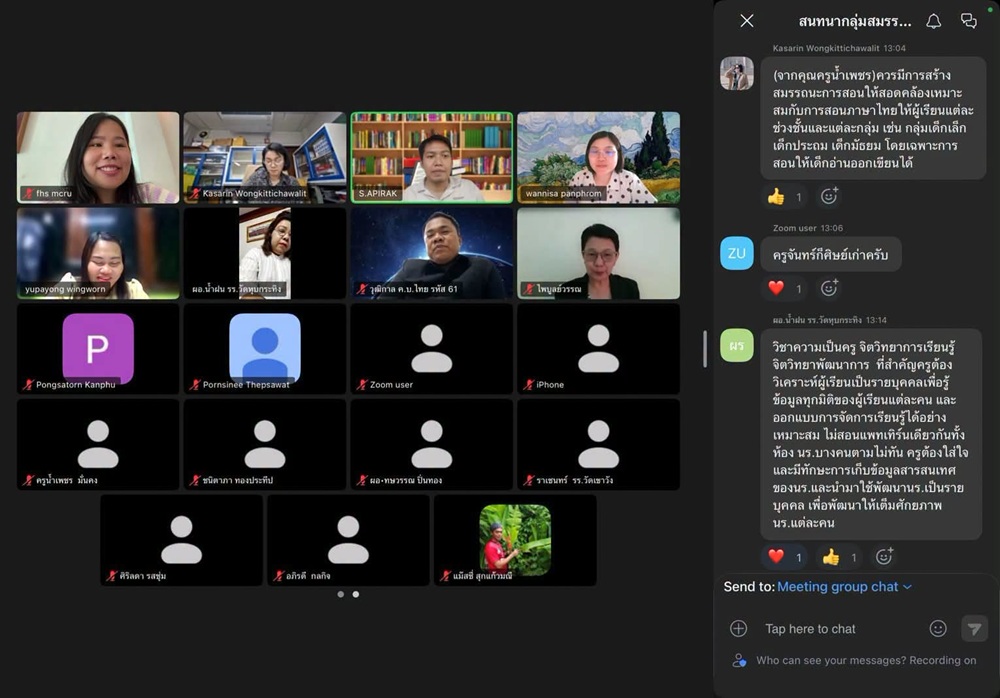This screenshot has height=698, width=1000.
Task: Open chat notification bell settings
Action: tap(934, 21)
